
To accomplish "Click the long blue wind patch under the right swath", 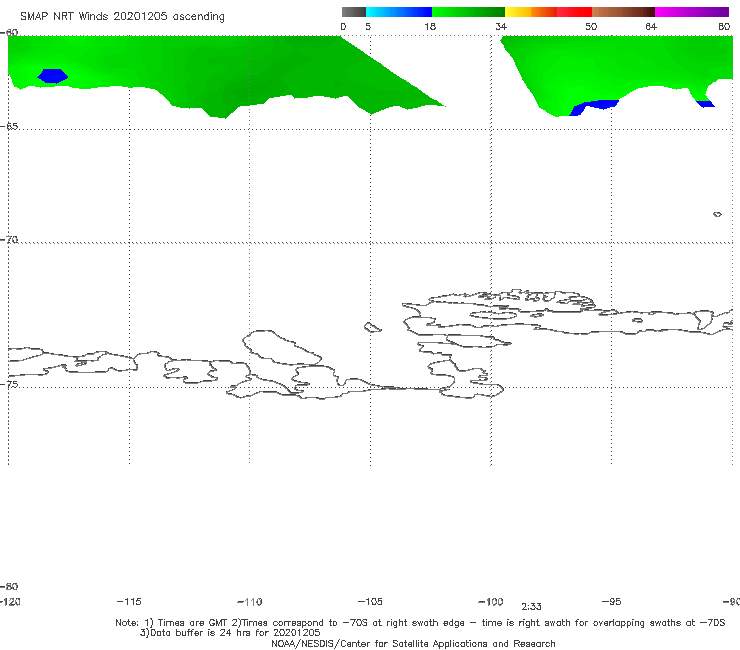I will pos(594,107).
